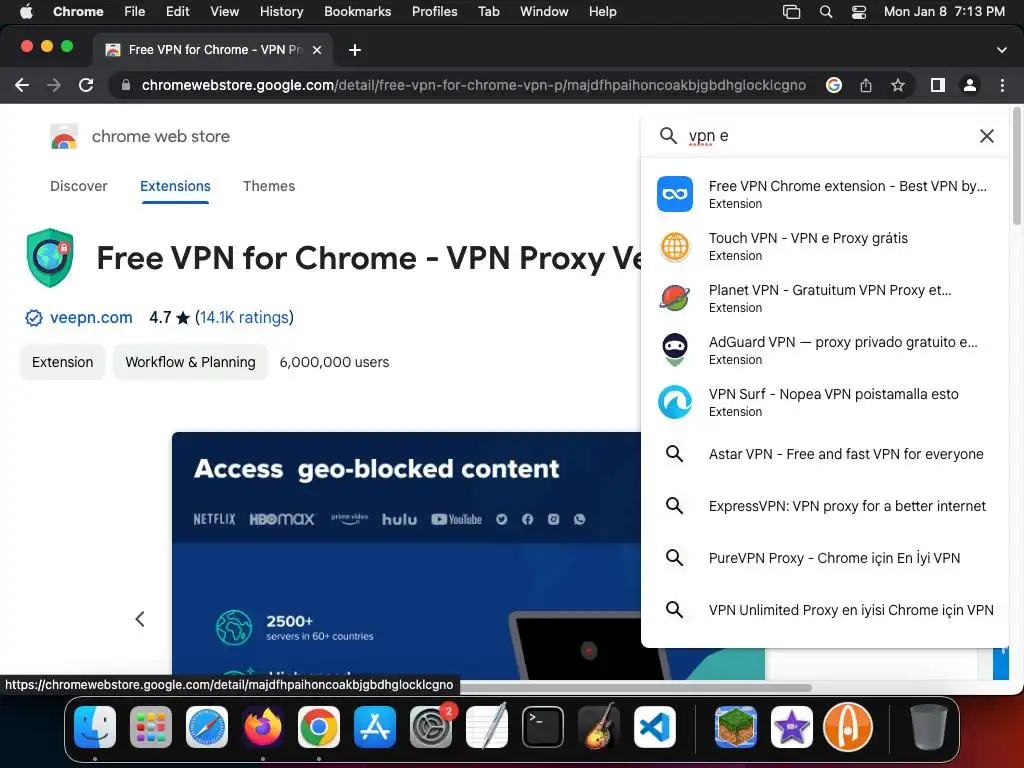Open the 14.1K ratings link
The image size is (1024, 768).
click(x=244, y=317)
